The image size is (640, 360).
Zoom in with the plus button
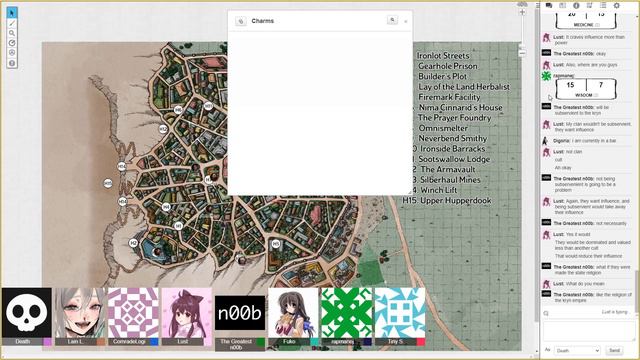point(522,12)
